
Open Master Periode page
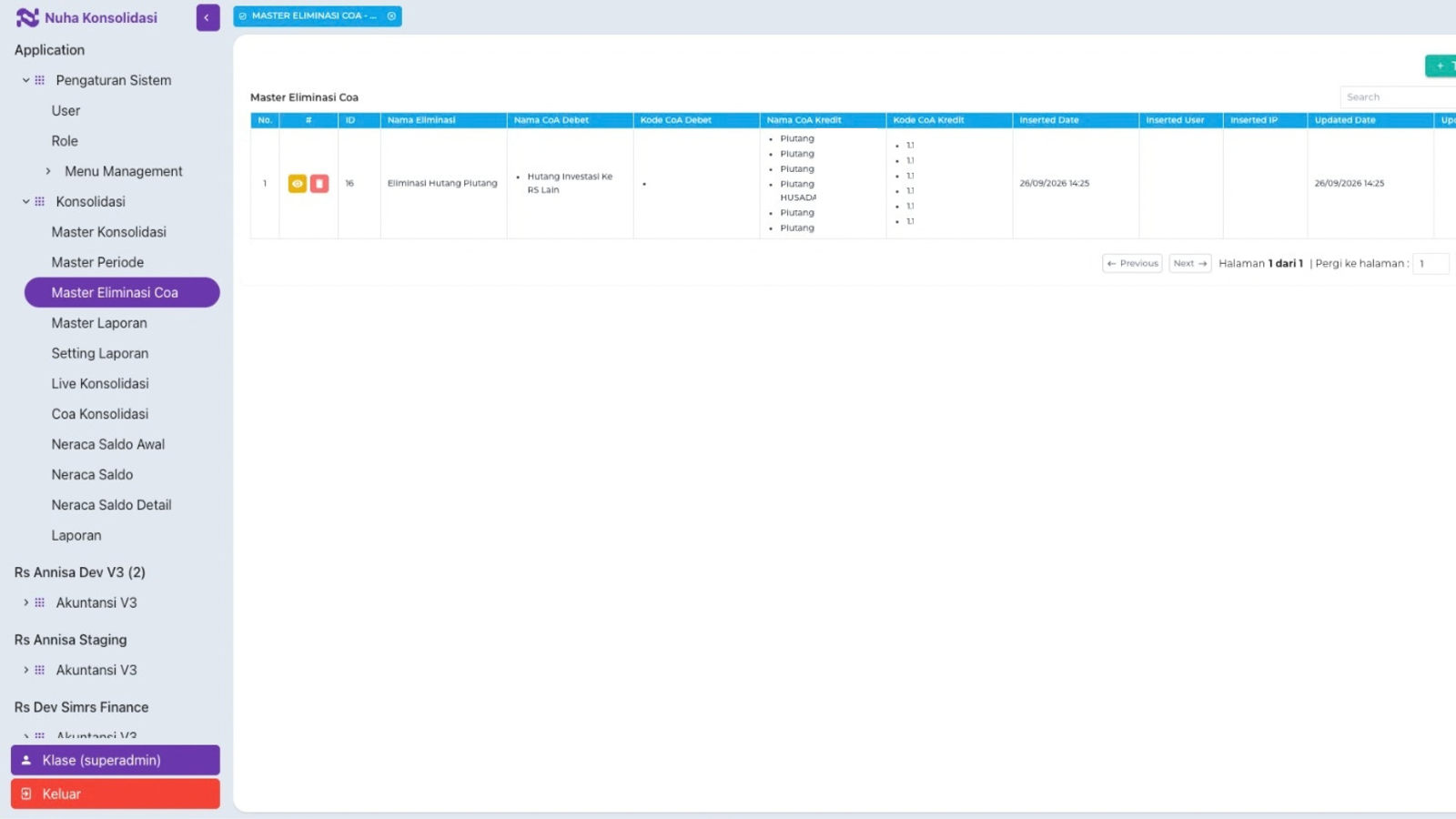point(97,262)
